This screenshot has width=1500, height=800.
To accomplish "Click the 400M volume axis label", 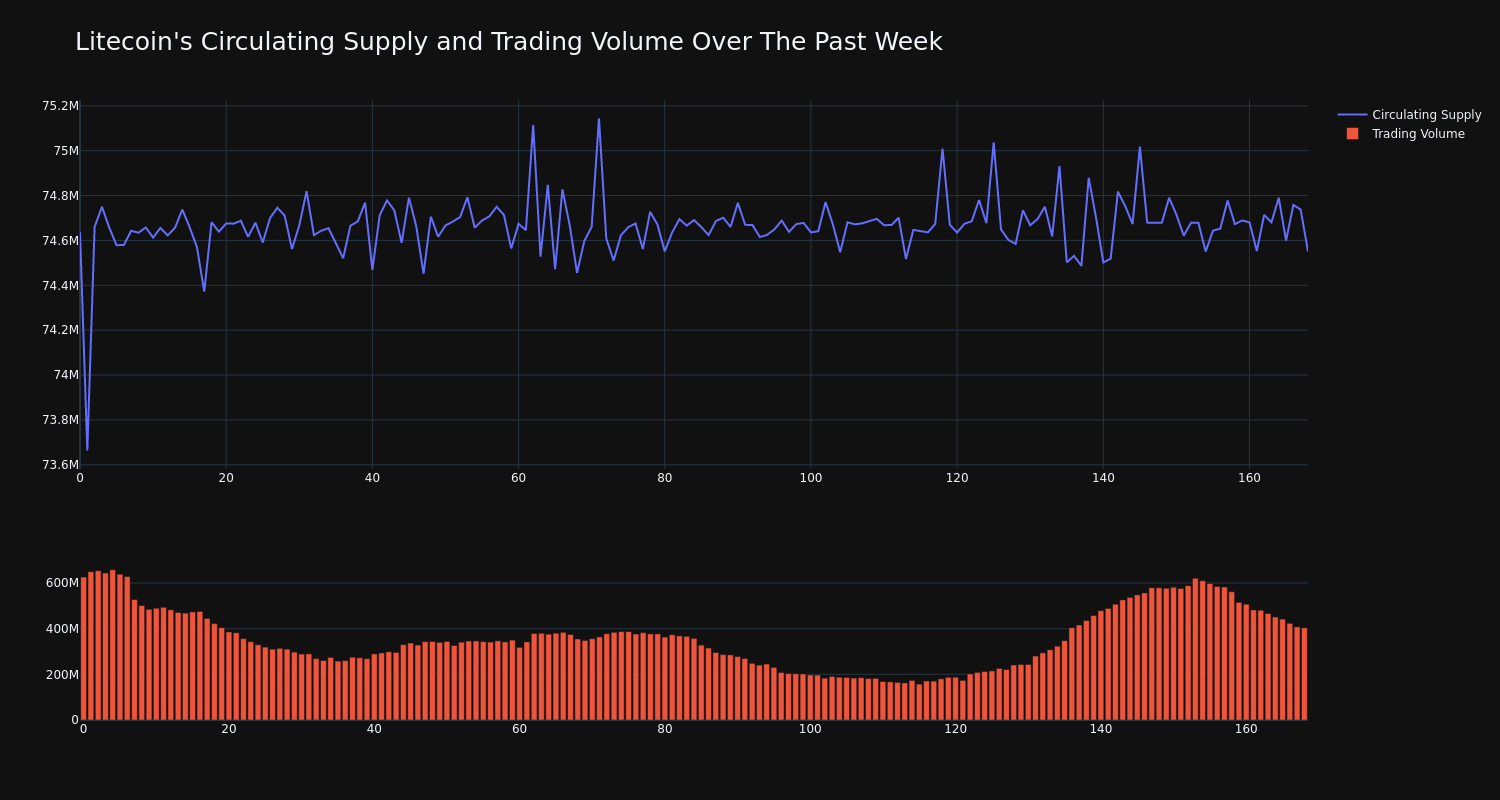I will (62, 629).
